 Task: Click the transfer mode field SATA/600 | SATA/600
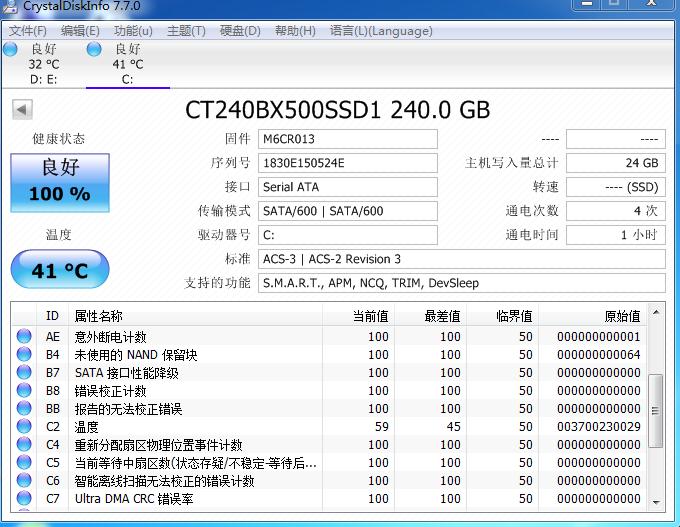(x=347, y=211)
